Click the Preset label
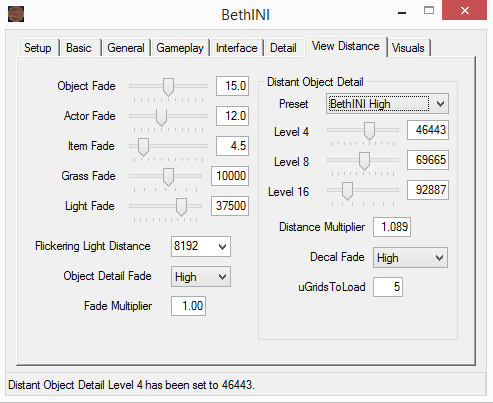 tap(294, 104)
